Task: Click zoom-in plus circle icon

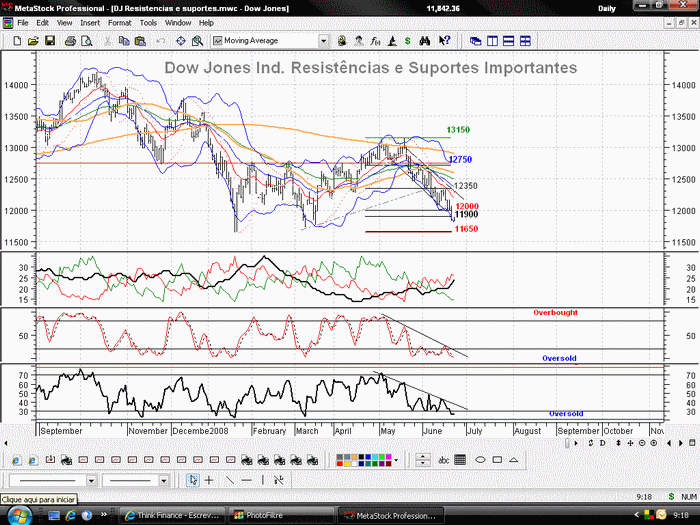Action: 654,443
